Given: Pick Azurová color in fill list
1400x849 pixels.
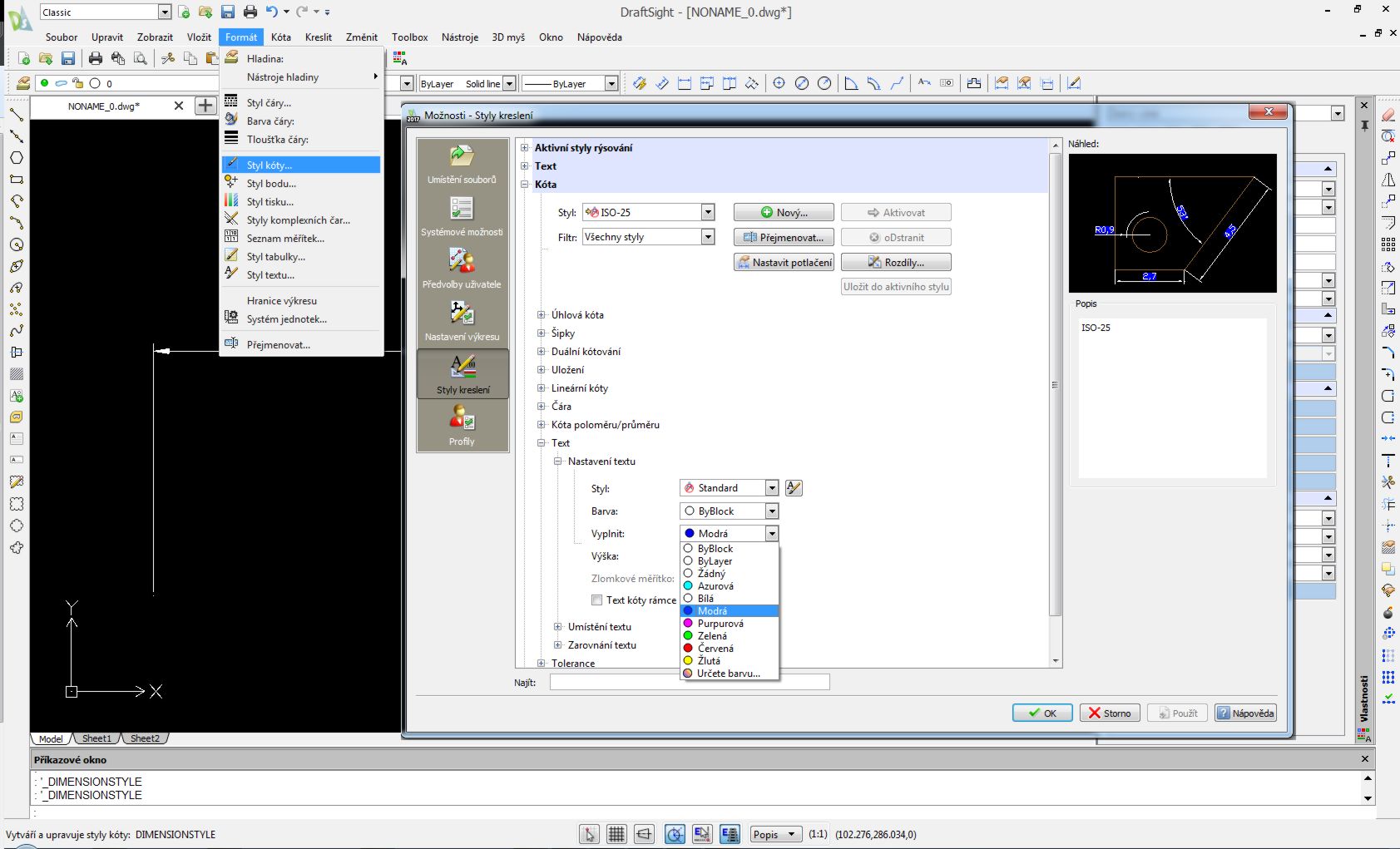Looking at the screenshot, I should coord(730,586).
